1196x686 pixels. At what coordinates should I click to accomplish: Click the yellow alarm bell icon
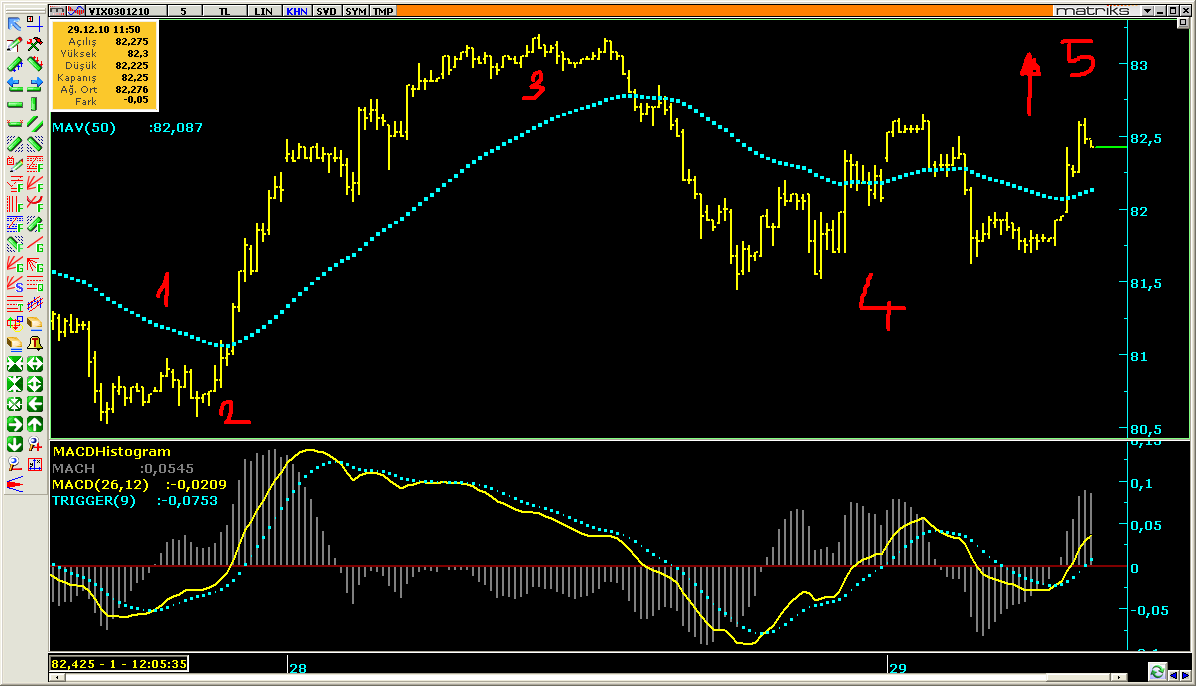click(35, 344)
